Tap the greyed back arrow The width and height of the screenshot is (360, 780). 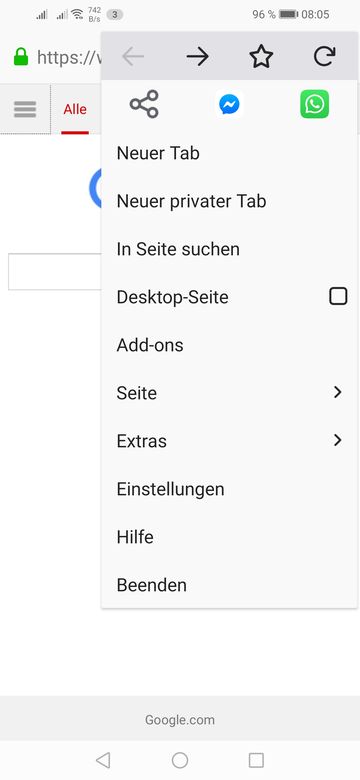point(133,57)
